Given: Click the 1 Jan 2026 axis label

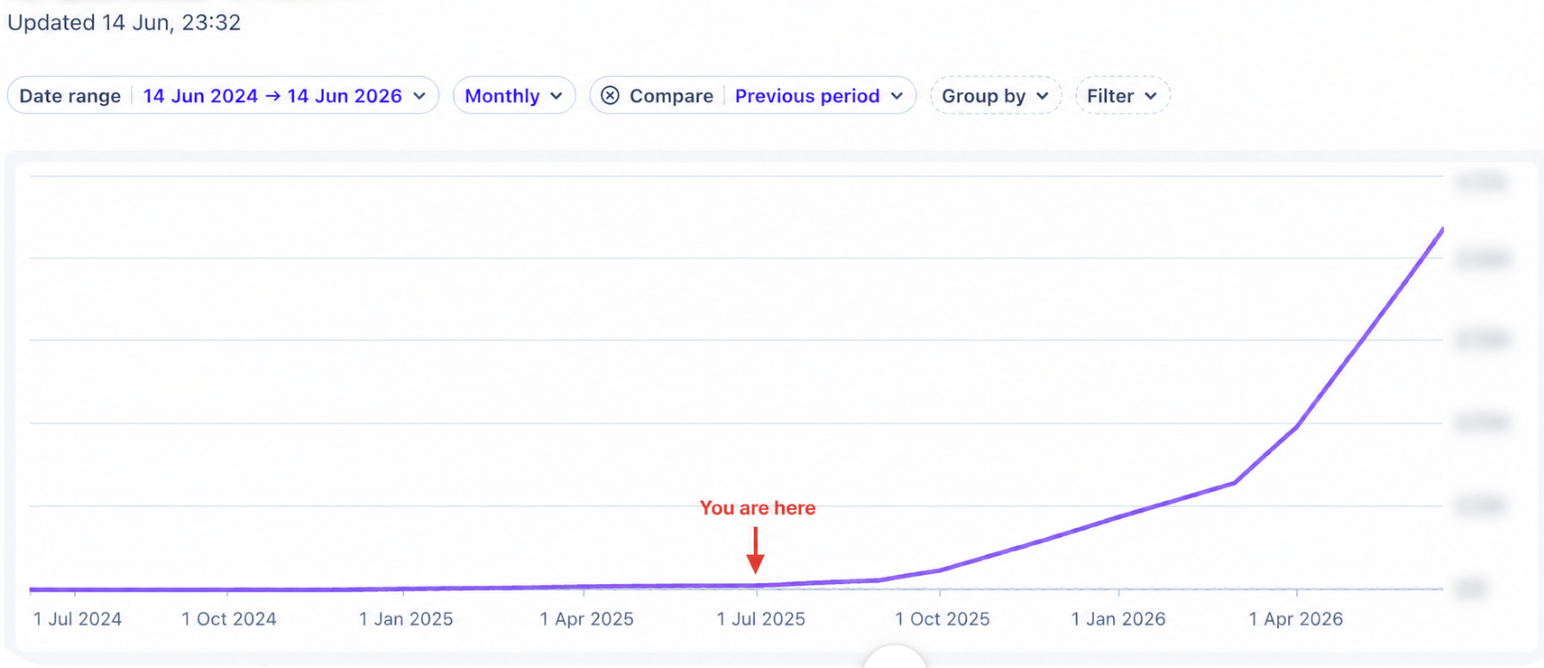Looking at the screenshot, I should pyautogui.click(x=1118, y=619).
